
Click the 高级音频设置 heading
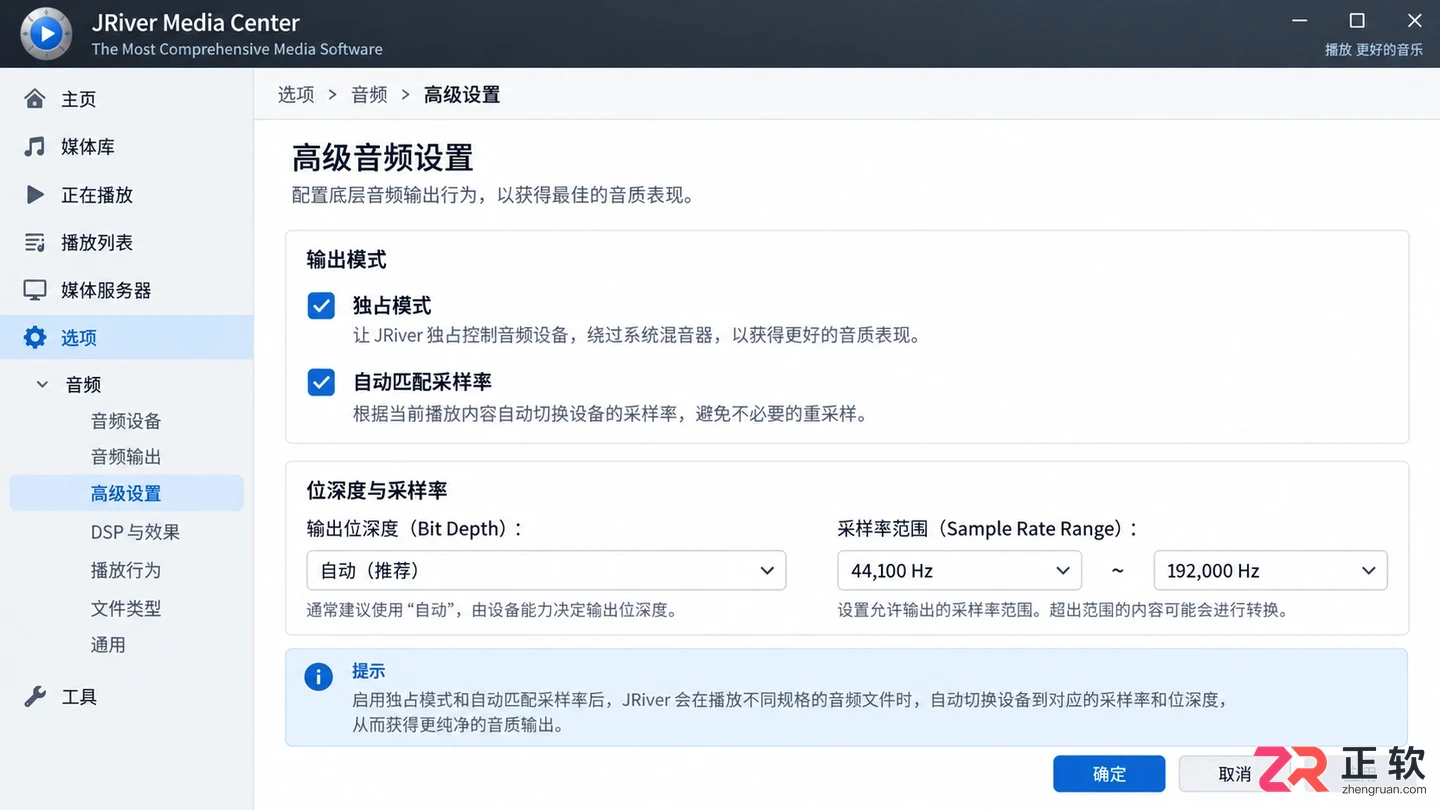[383, 158]
